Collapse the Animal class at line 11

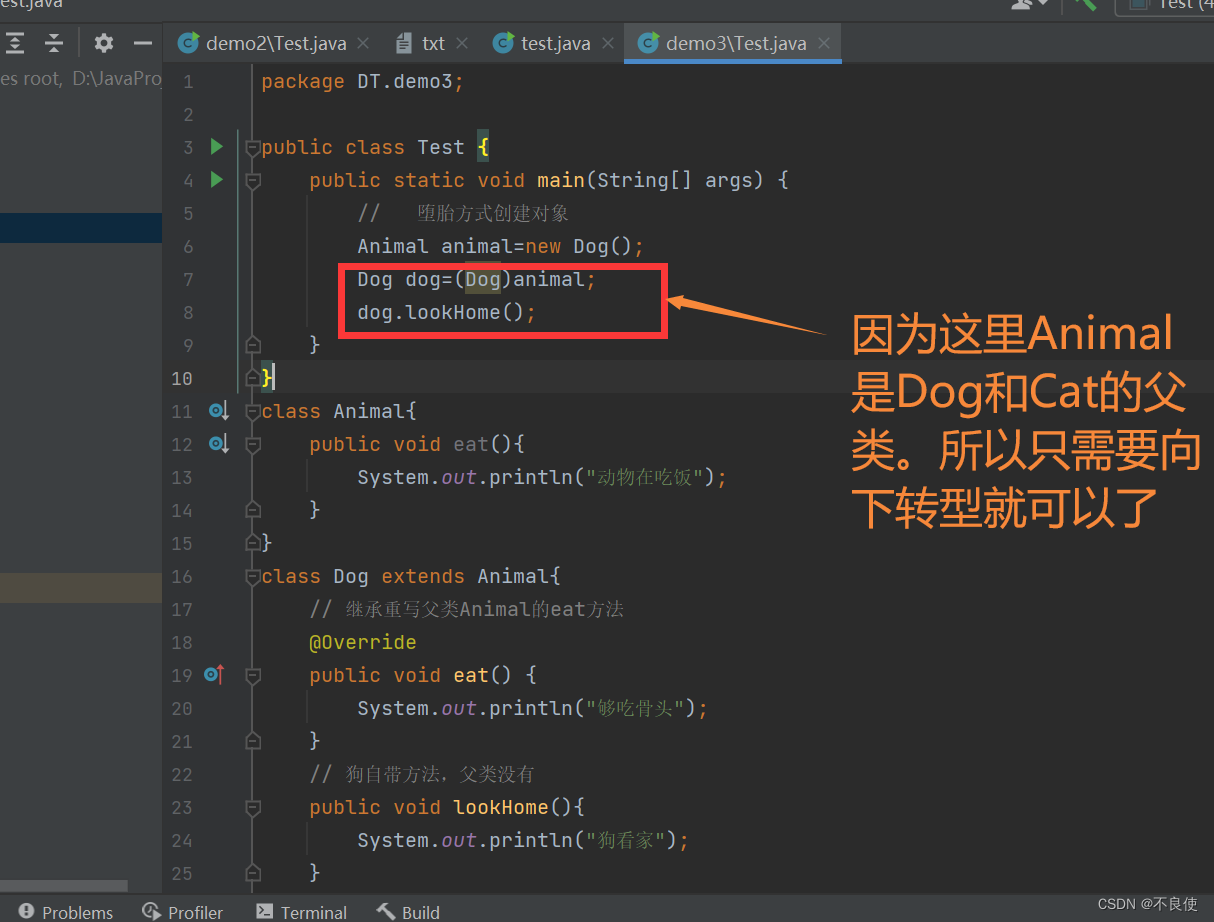coord(253,412)
